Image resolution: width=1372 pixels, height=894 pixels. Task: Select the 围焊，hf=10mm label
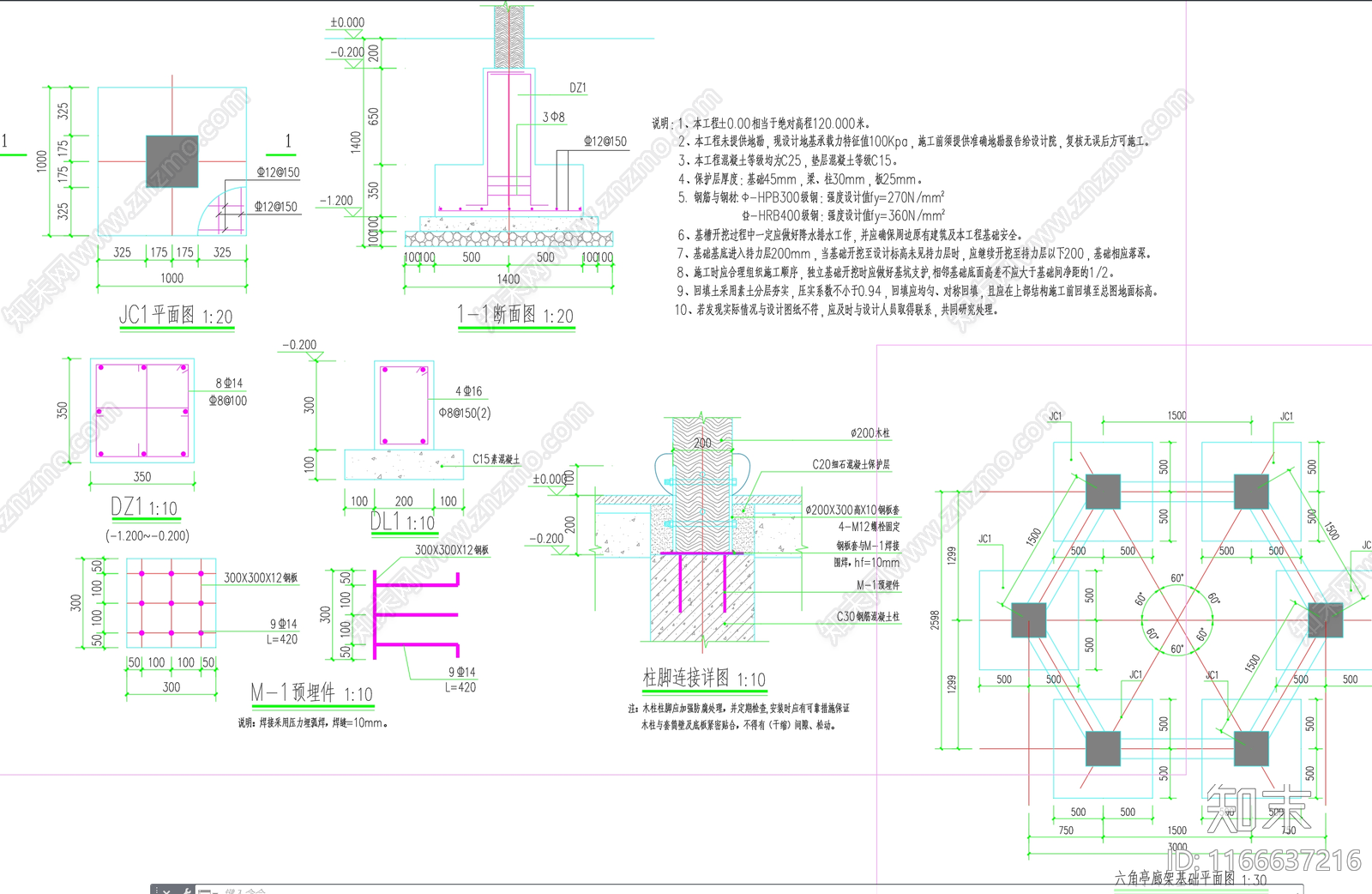click(x=867, y=563)
